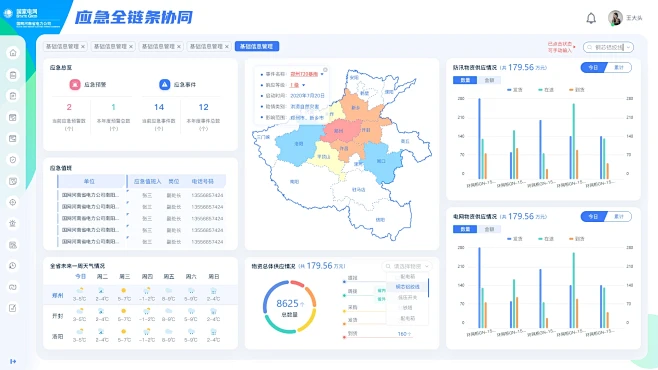
Task: Open the 事件名称 dropdown arrow on the map card
Action: tap(322, 74)
